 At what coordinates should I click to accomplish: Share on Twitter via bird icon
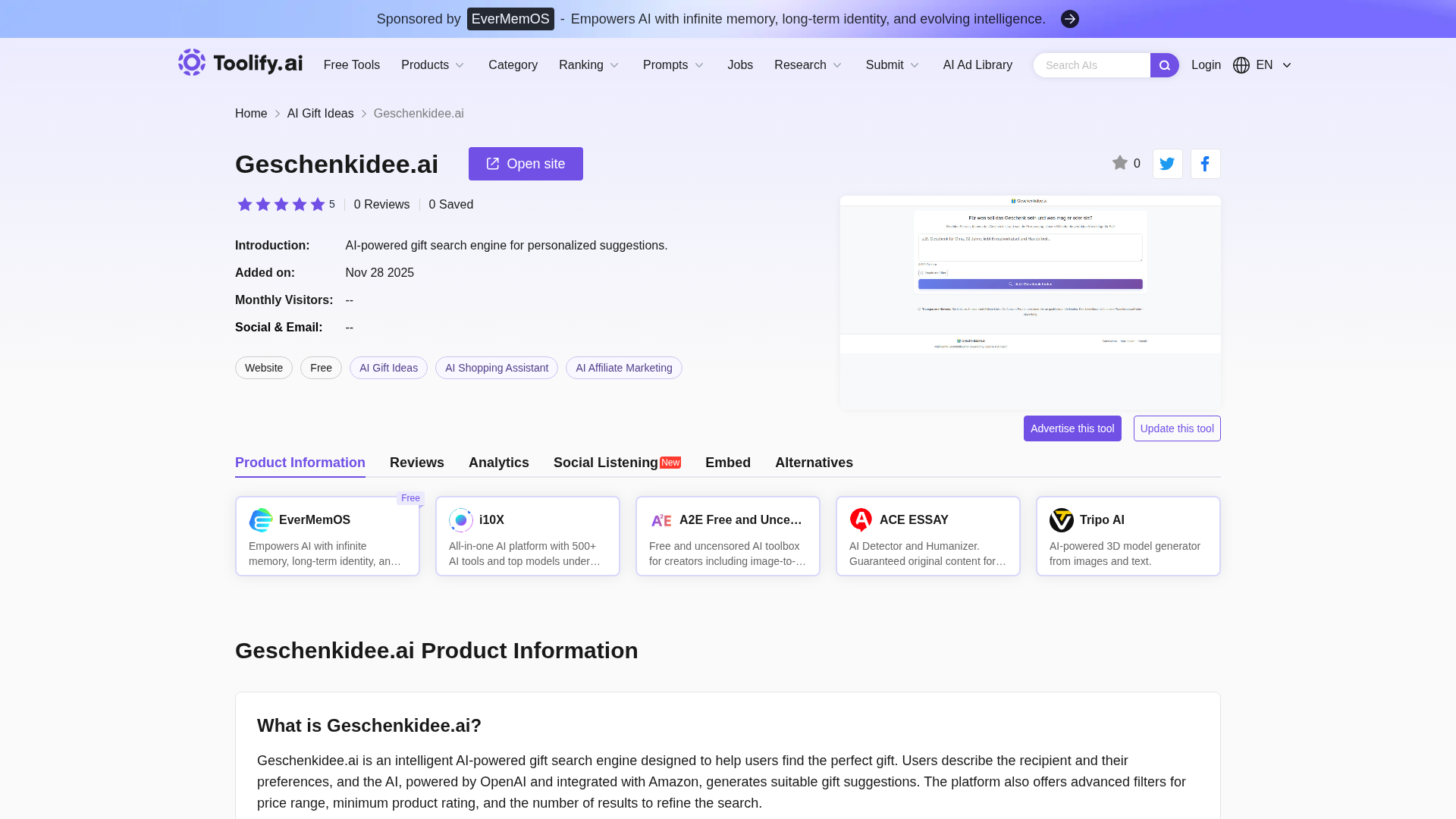[1167, 164]
